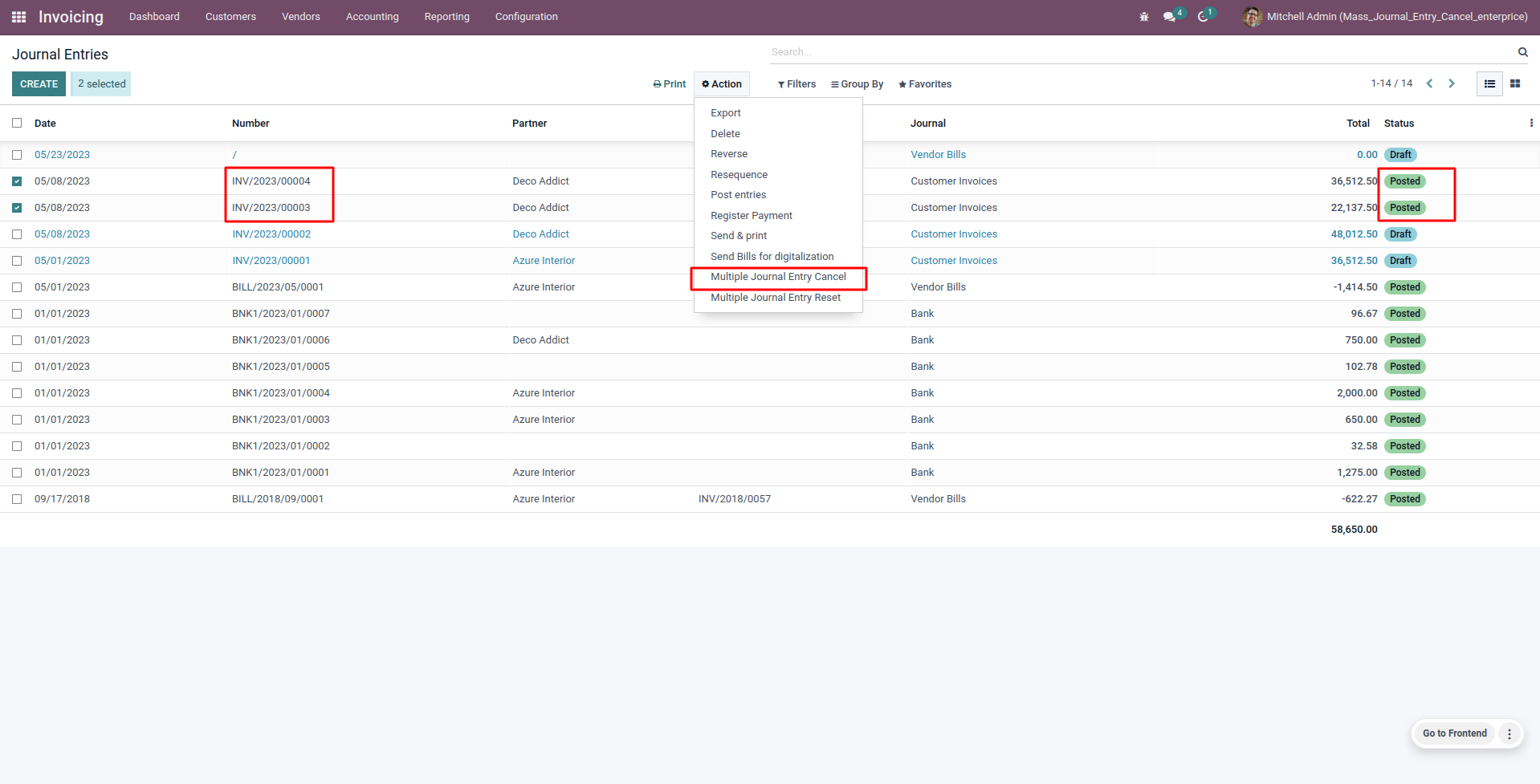1540x784 pixels.
Task: Uncheck INV/2023/00004 row checkbox
Action: [x=17, y=181]
